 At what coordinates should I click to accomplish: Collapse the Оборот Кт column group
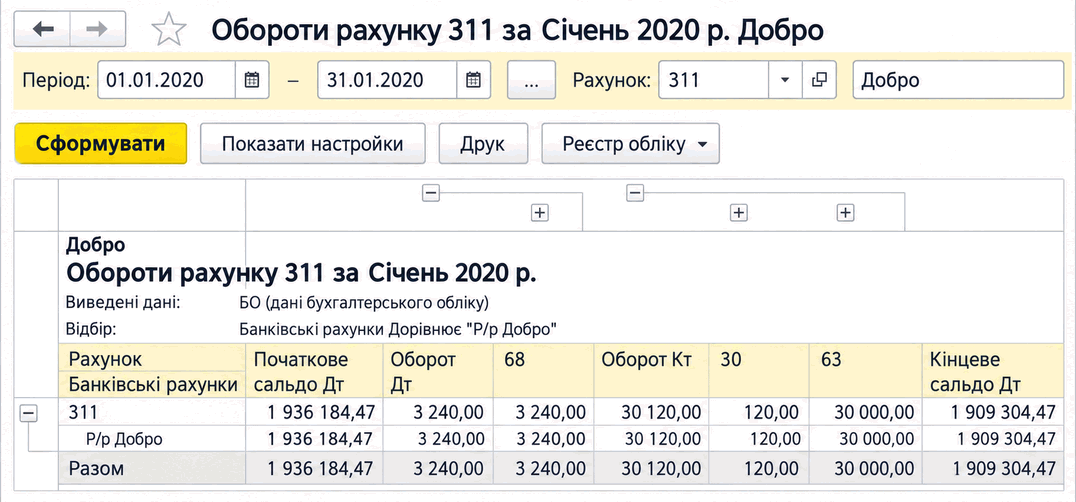click(x=636, y=193)
